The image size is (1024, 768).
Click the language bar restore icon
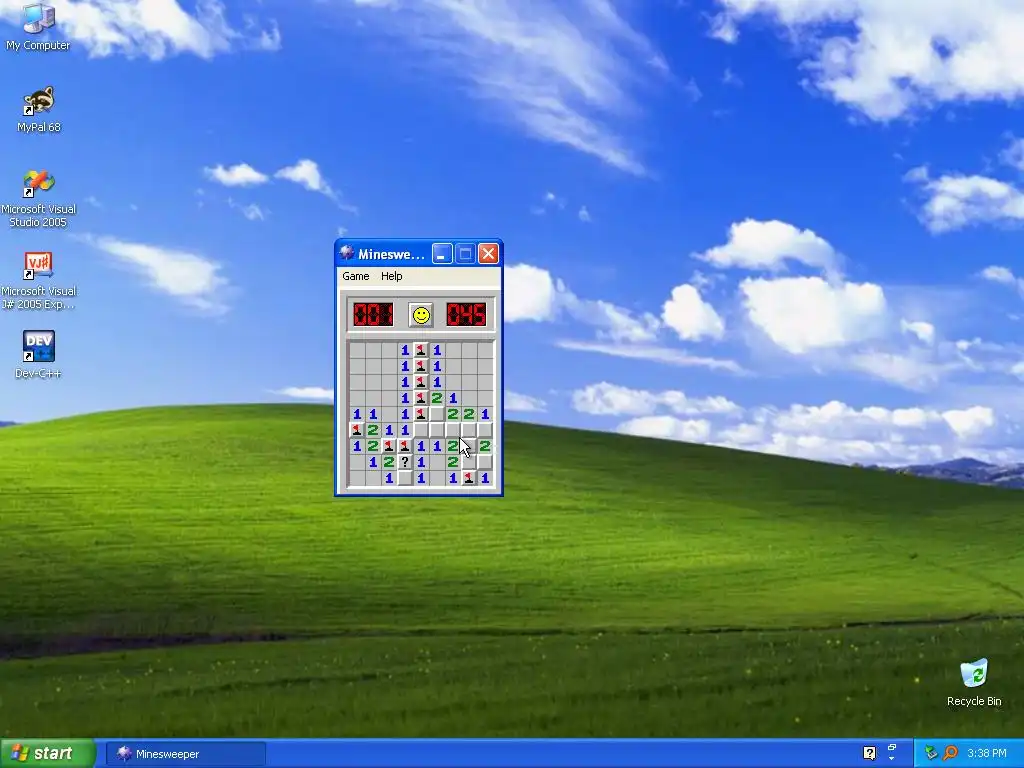pyautogui.click(x=891, y=747)
